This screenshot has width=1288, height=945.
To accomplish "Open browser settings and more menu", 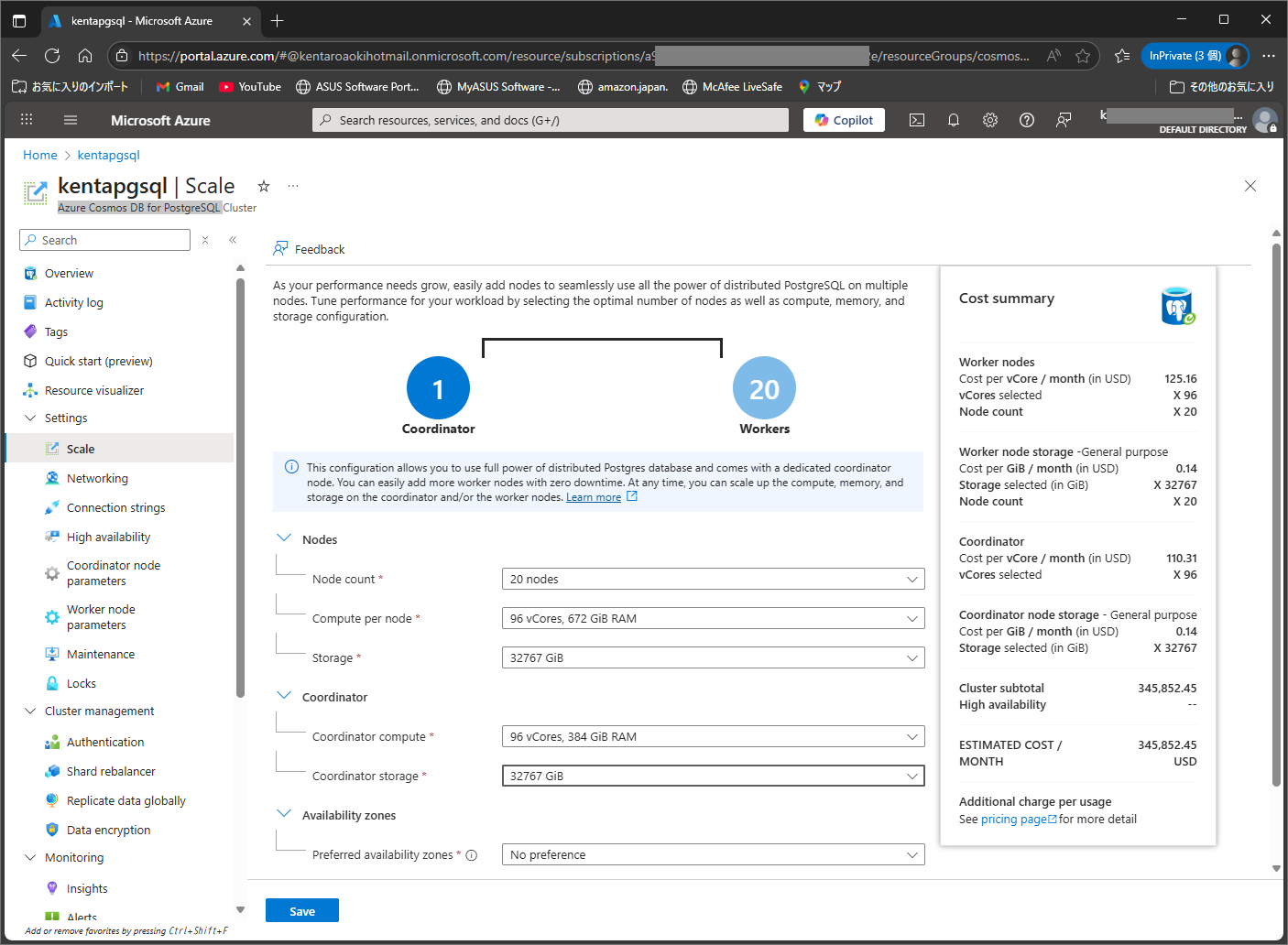I will [x=1269, y=56].
